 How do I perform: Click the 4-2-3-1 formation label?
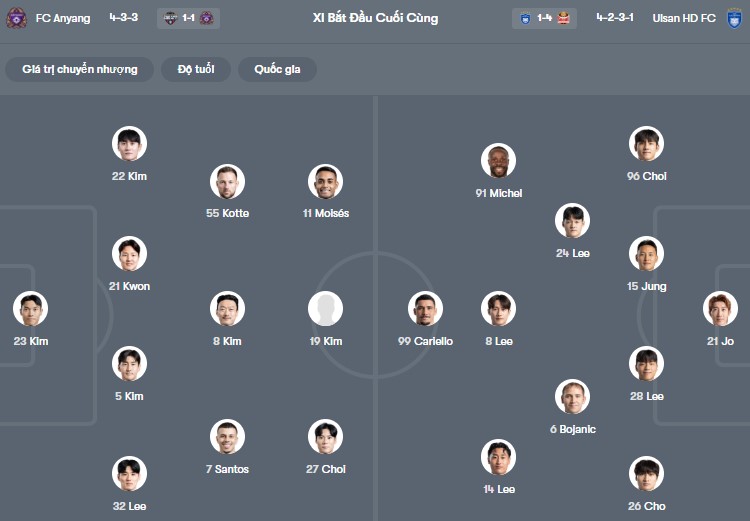[x=616, y=18]
